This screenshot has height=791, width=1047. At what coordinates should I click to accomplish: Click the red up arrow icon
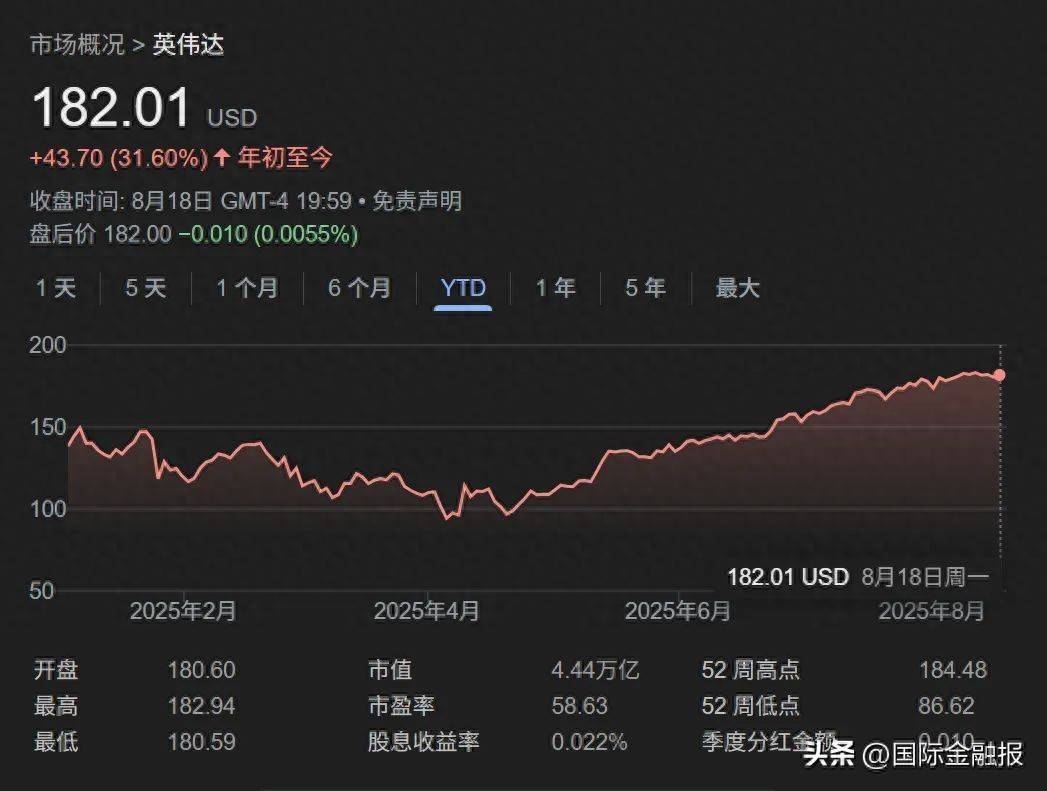pyautogui.click(x=222, y=158)
